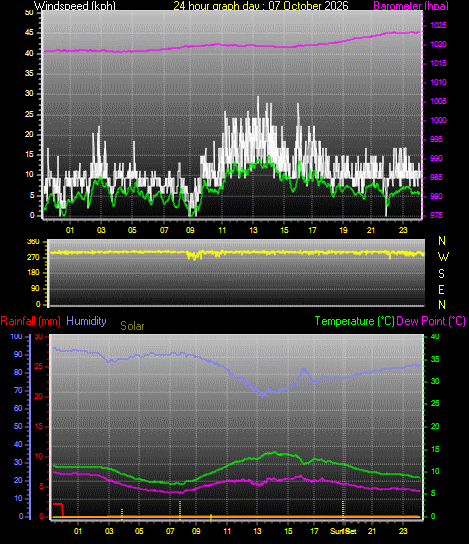Click the S compass direction label
The width and height of the screenshot is (469, 544).
[441, 274]
